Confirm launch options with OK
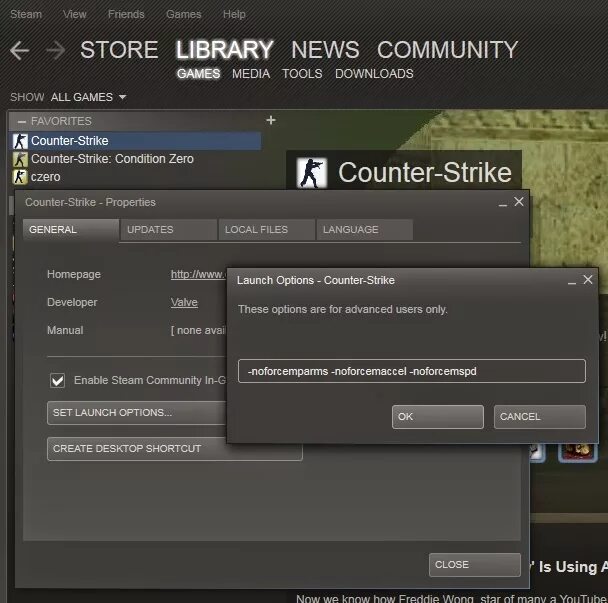 point(438,417)
